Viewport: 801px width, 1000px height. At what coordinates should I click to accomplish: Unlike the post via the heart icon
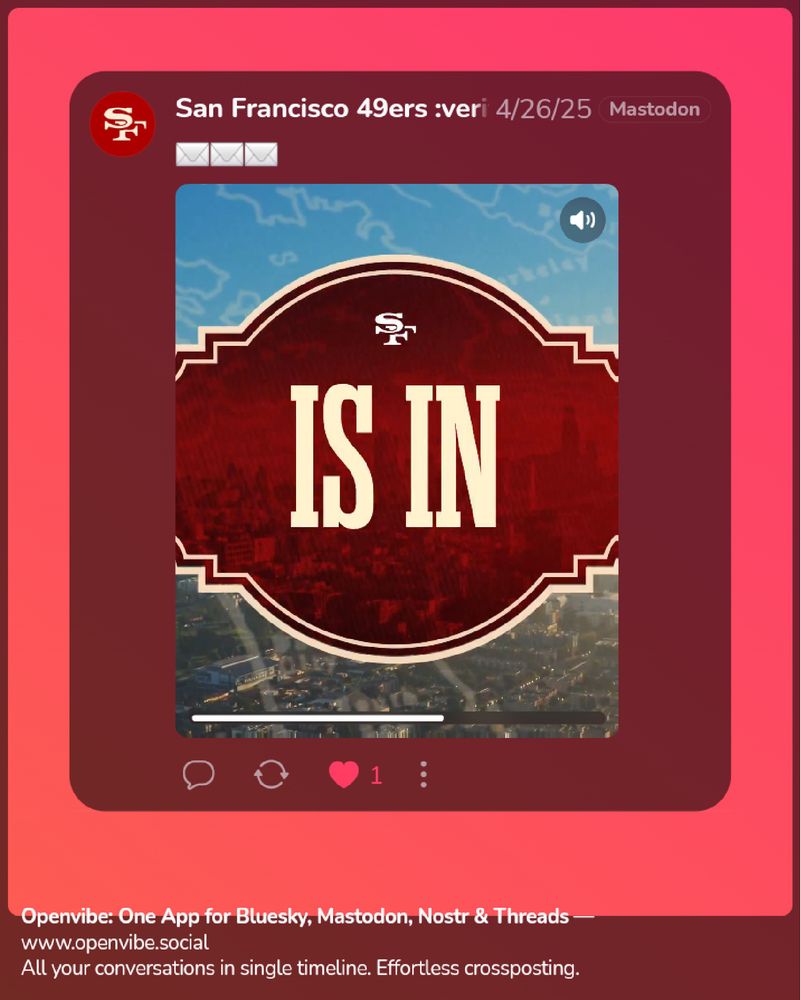(x=344, y=775)
